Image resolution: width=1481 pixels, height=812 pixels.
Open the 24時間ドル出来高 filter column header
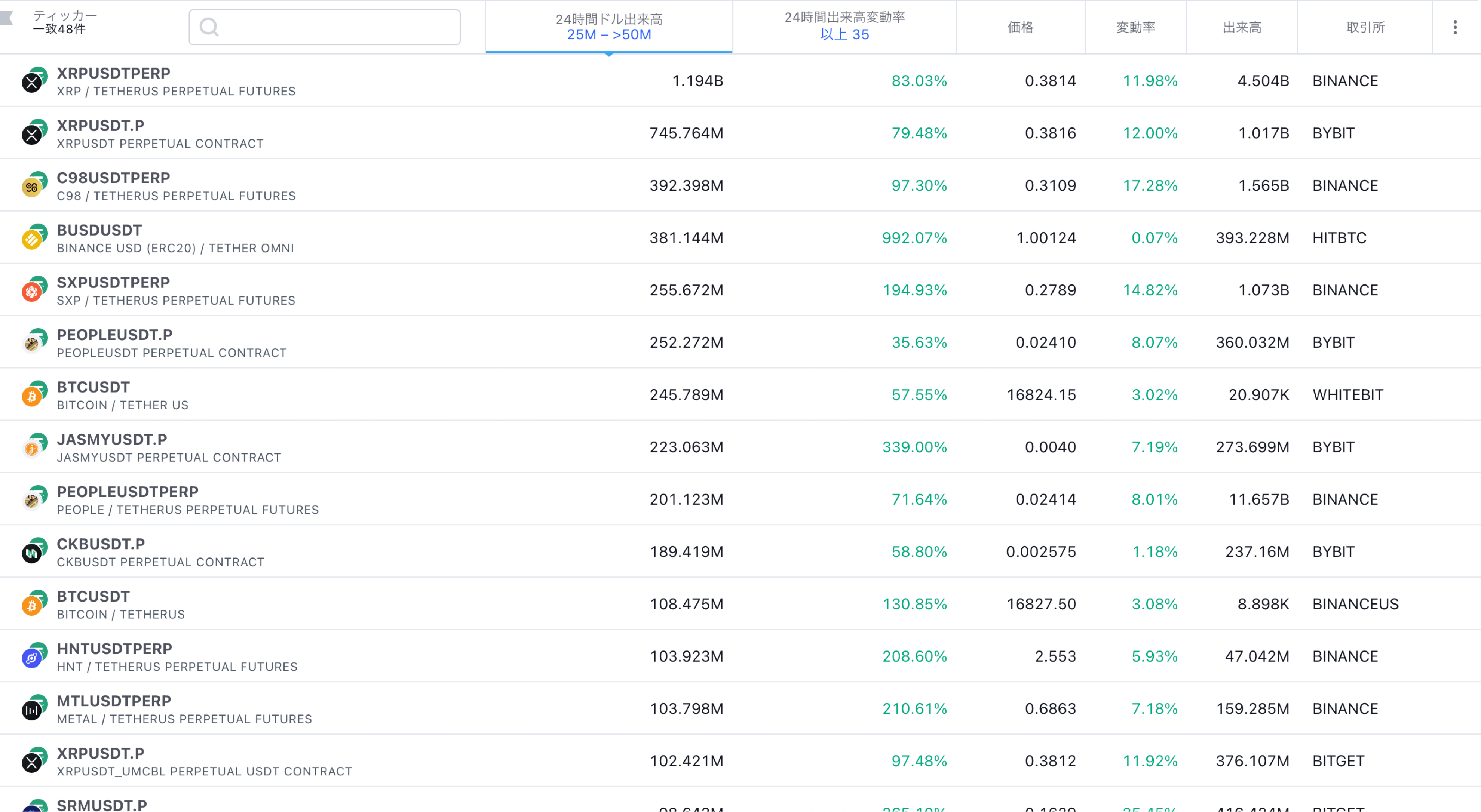[609, 27]
